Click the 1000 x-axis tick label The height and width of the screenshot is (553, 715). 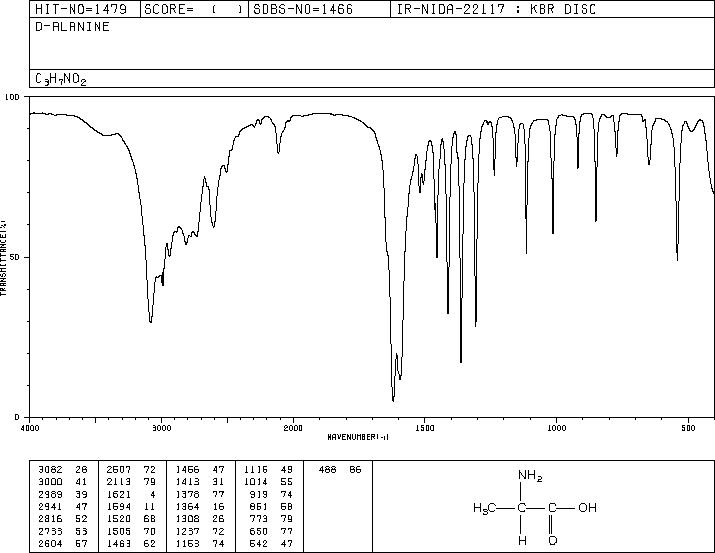(556, 428)
